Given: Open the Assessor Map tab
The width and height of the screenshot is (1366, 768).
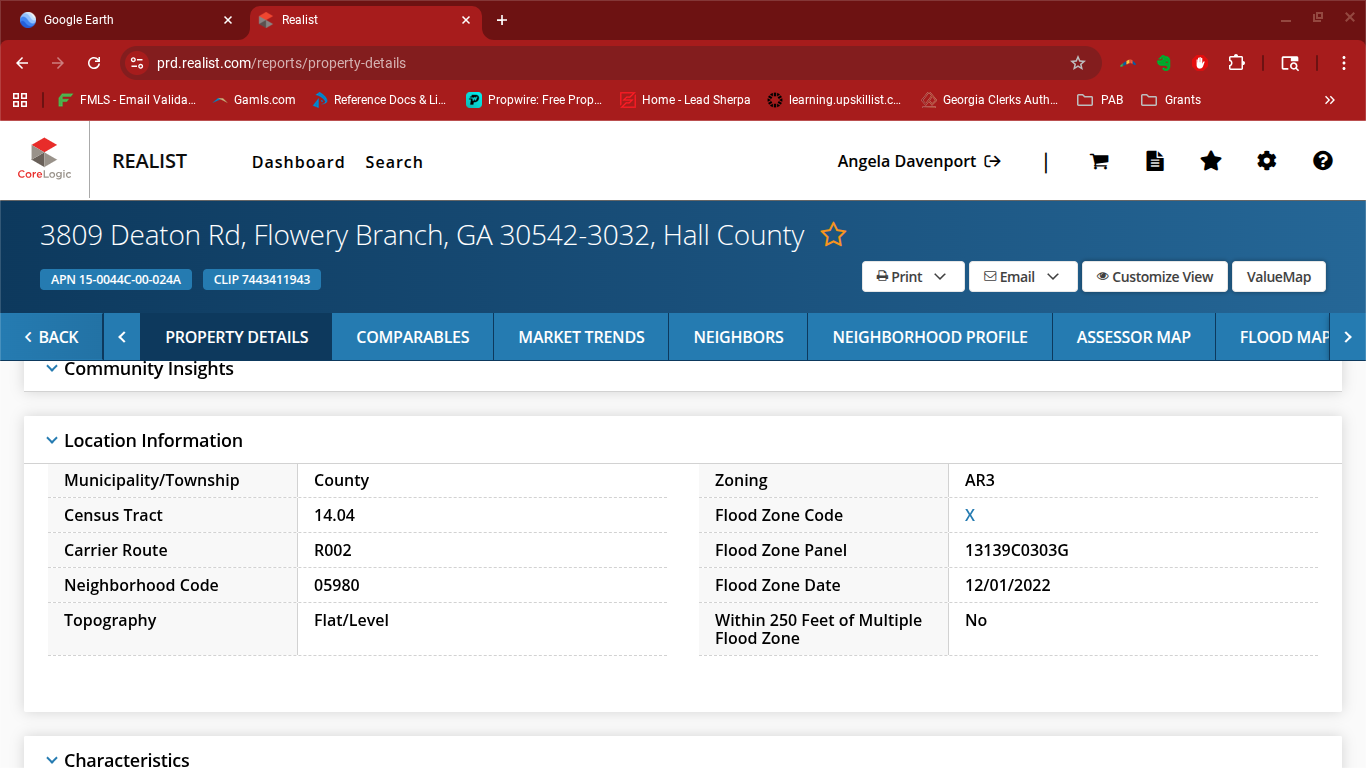Looking at the screenshot, I should (x=1134, y=337).
